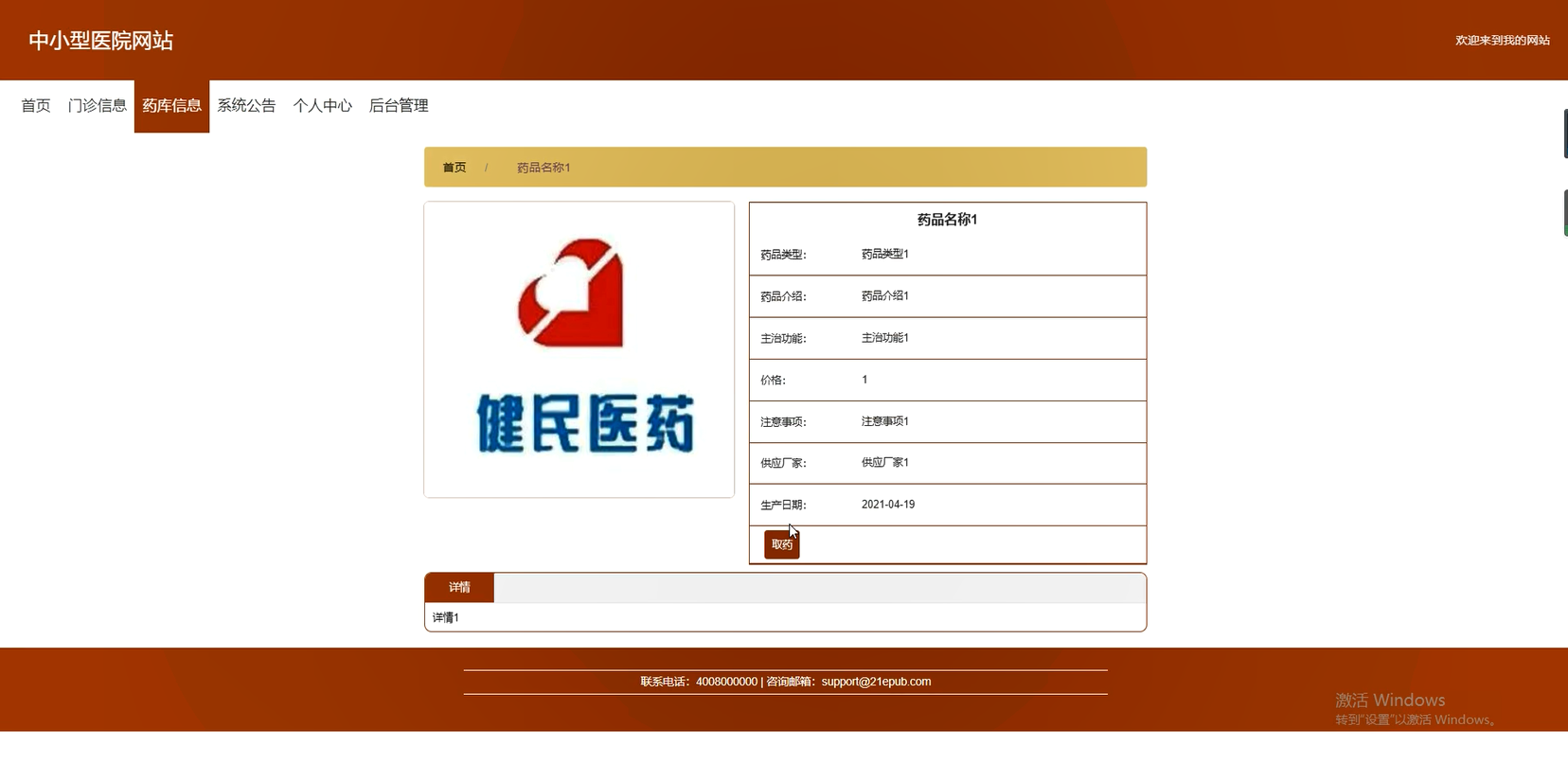
Task: Open the 个人中心 navigation item
Action: pos(322,106)
